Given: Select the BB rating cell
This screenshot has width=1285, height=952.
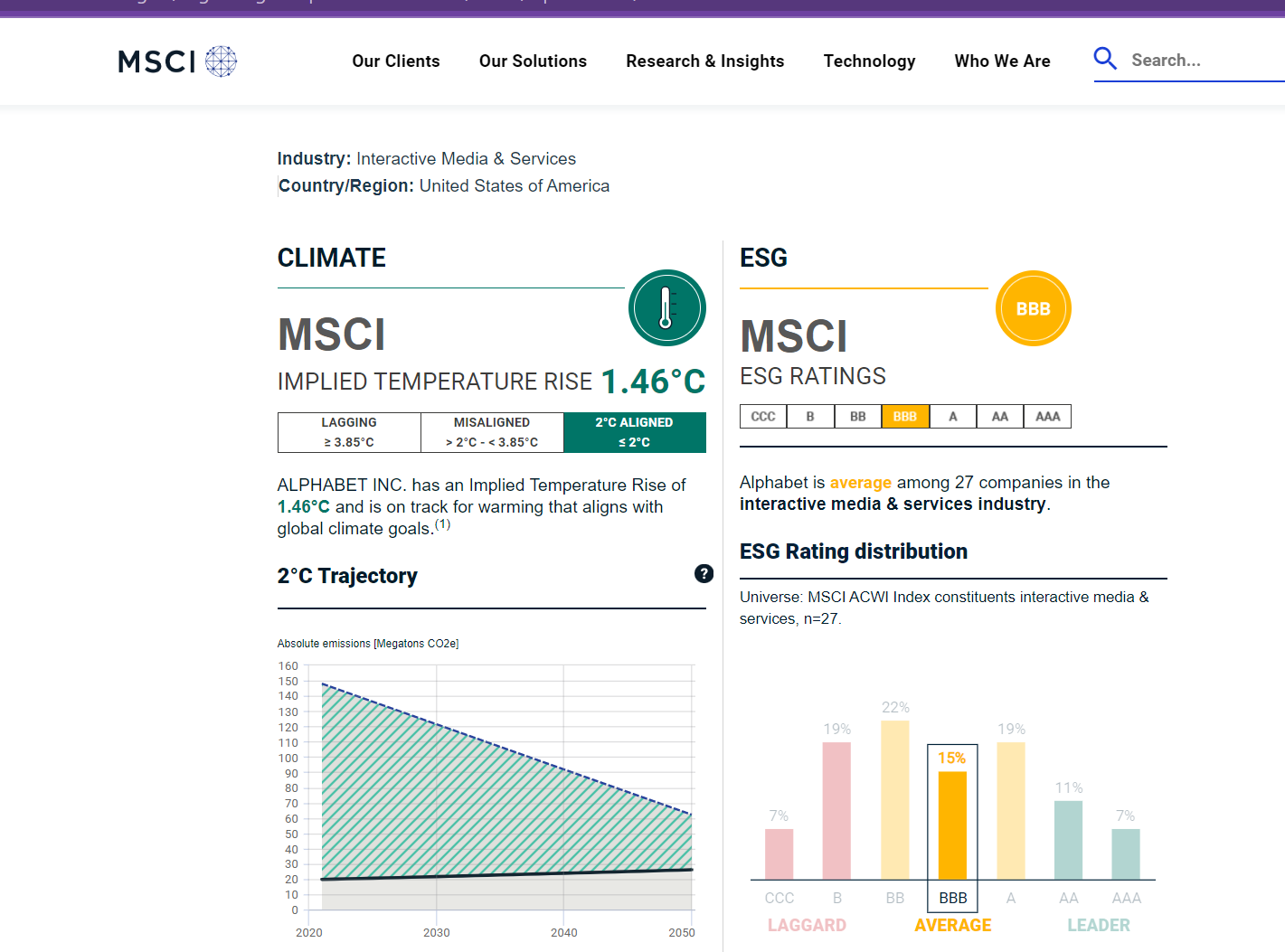Looking at the screenshot, I should pos(857,417).
